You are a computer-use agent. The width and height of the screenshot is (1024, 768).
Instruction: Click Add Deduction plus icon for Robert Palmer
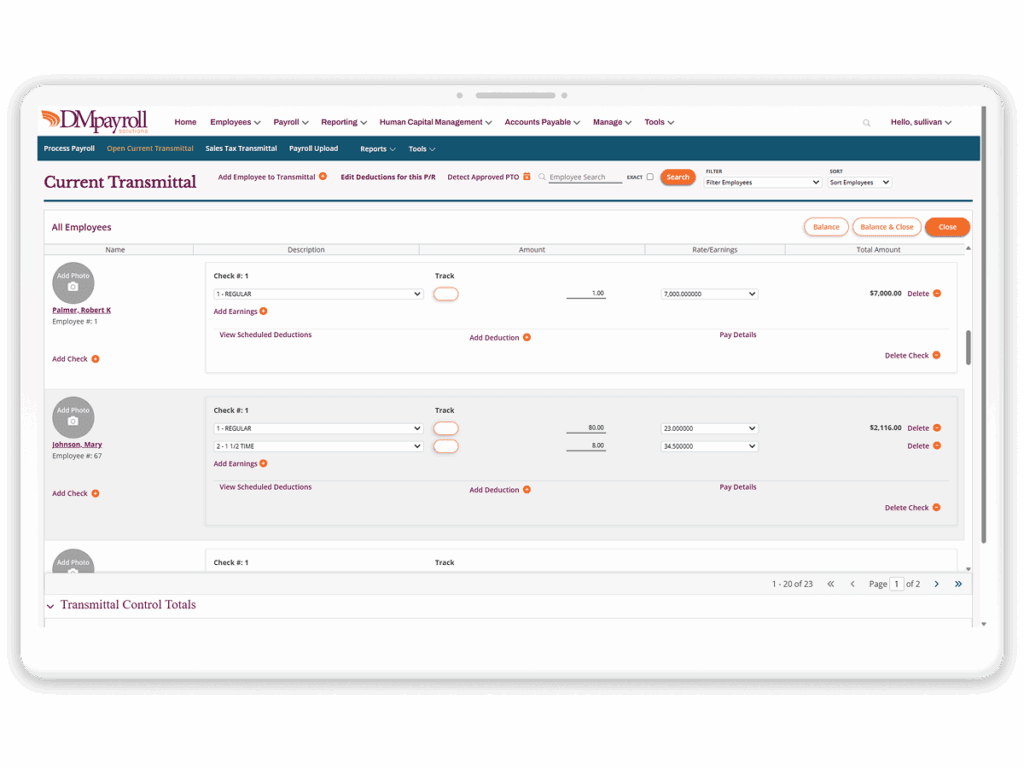[x=527, y=338]
